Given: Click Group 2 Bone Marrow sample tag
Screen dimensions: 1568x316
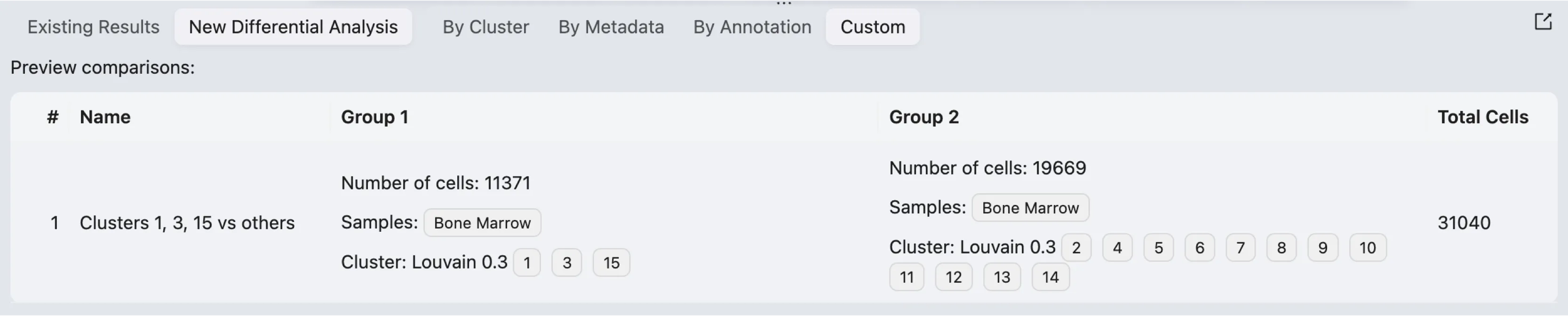Looking at the screenshot, I should pyautogui.click(x=1030, y=208).
